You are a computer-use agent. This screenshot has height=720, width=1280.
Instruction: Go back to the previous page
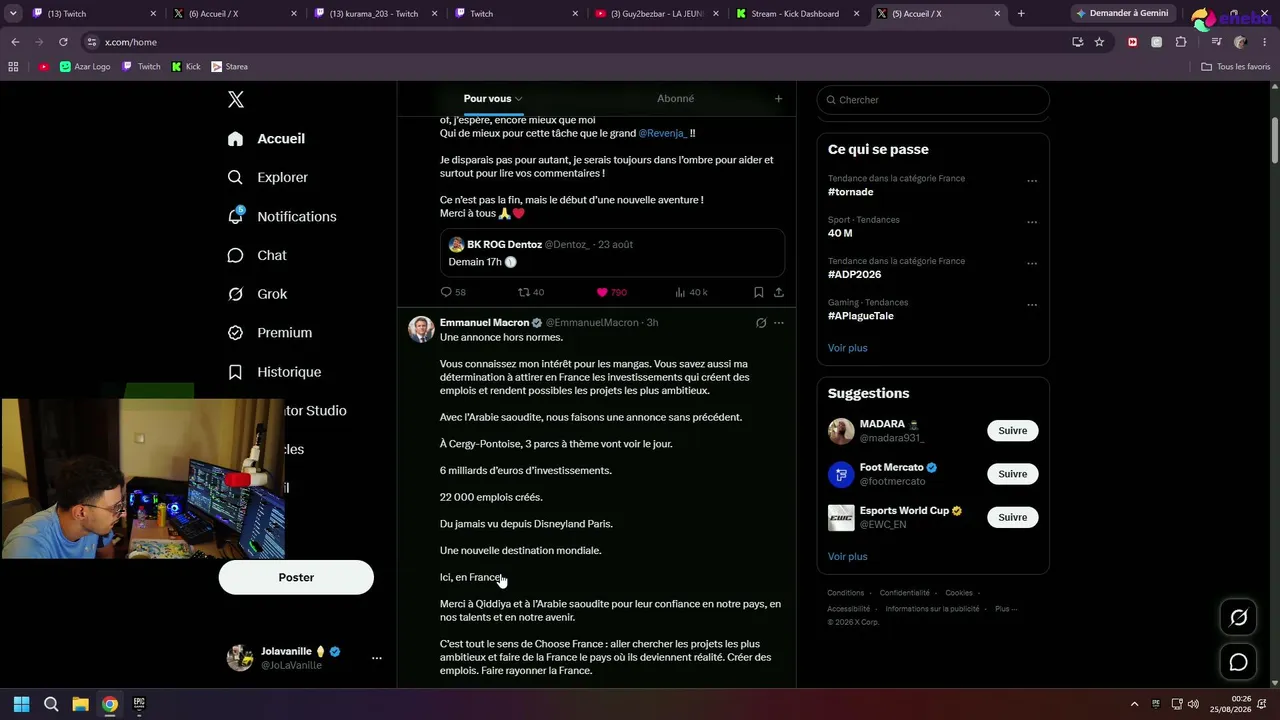[x=15, y=42]
